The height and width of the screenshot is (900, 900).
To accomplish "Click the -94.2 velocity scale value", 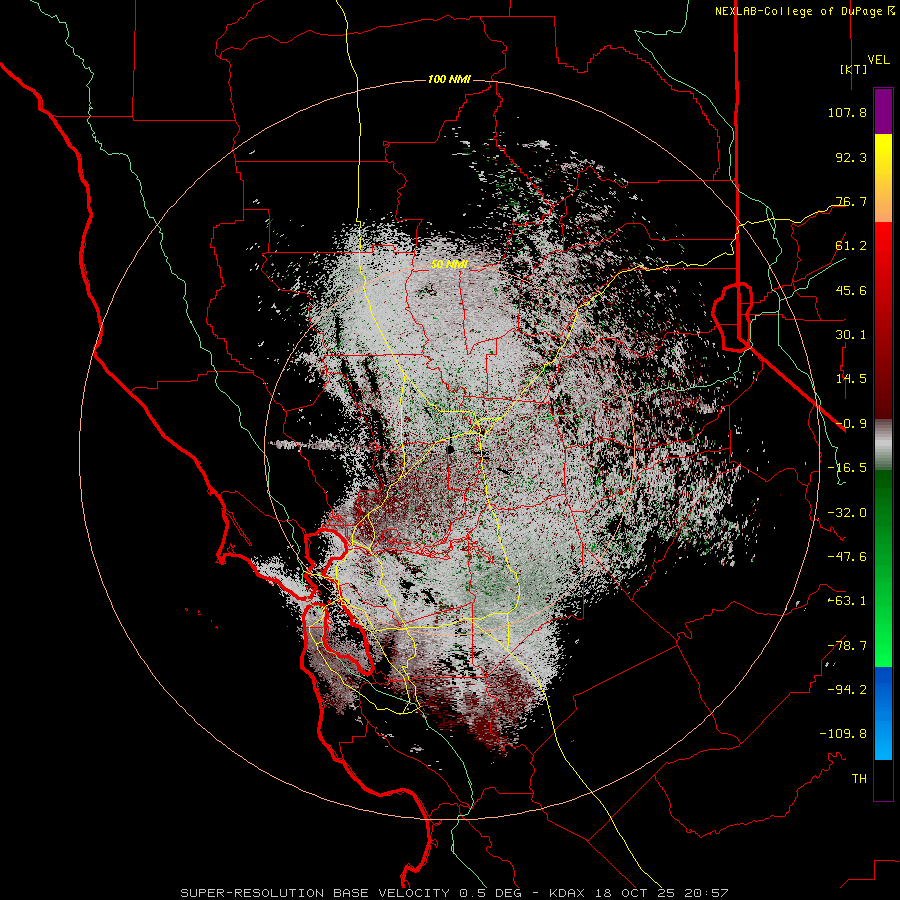I will pyautogui.click(x=847, y=690).
